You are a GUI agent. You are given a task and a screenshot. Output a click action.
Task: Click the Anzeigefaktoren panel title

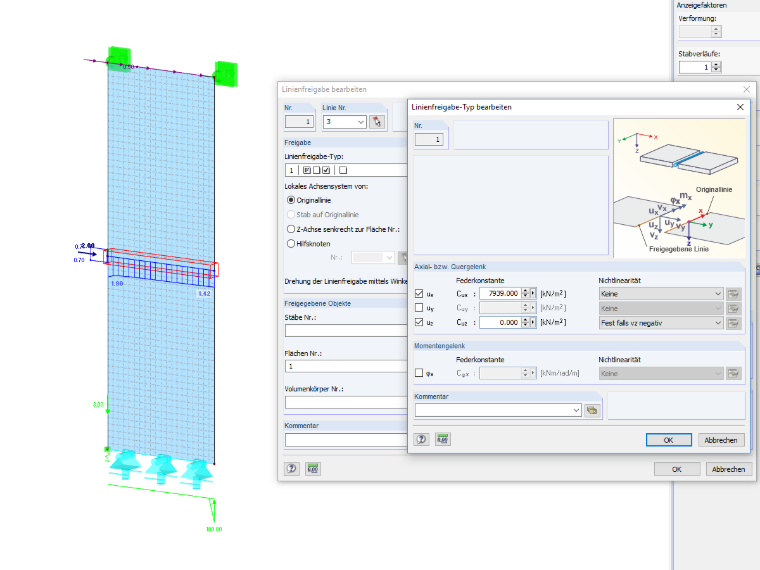point(701,5)
